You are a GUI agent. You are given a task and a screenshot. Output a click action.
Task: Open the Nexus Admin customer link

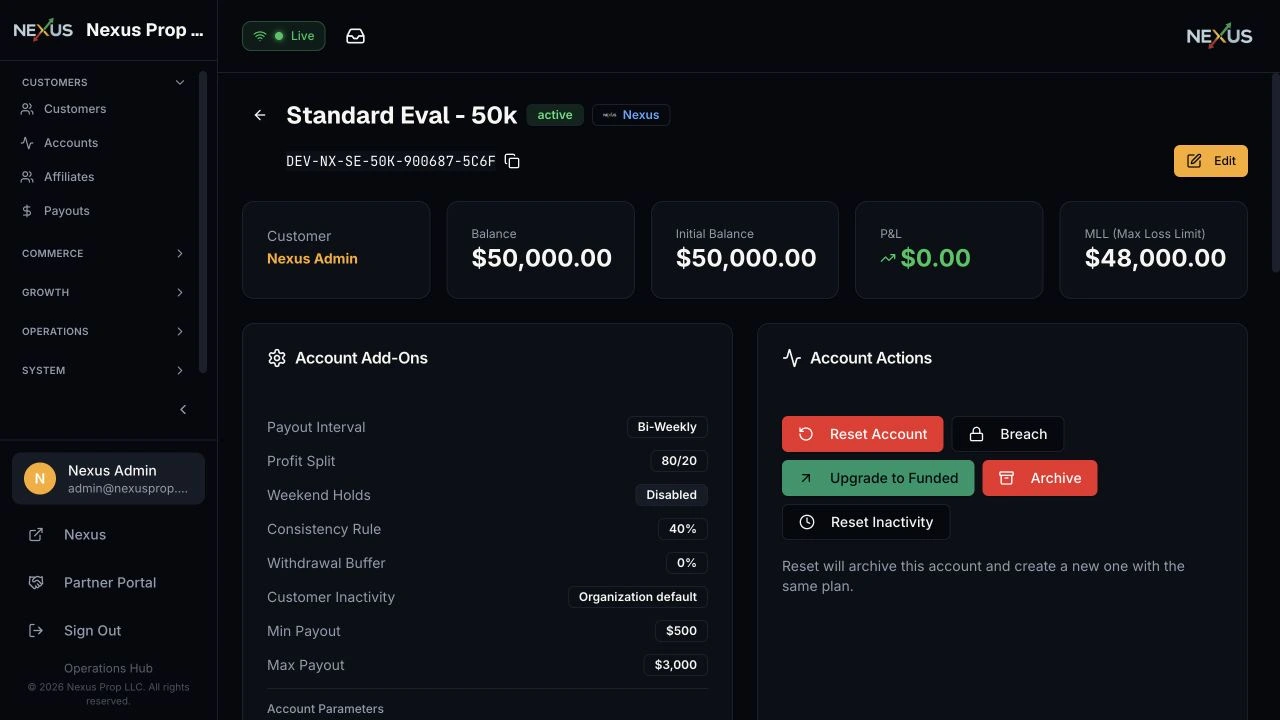tap(312, 258)
